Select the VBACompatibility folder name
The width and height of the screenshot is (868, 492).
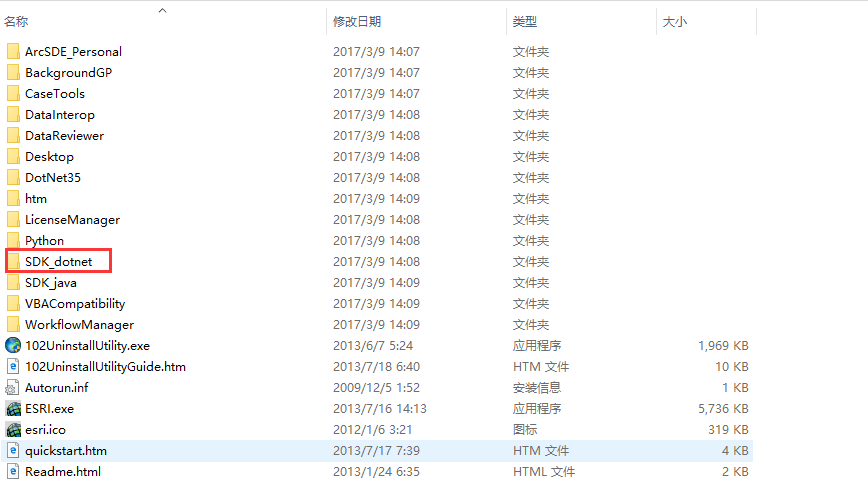(75, 304)
